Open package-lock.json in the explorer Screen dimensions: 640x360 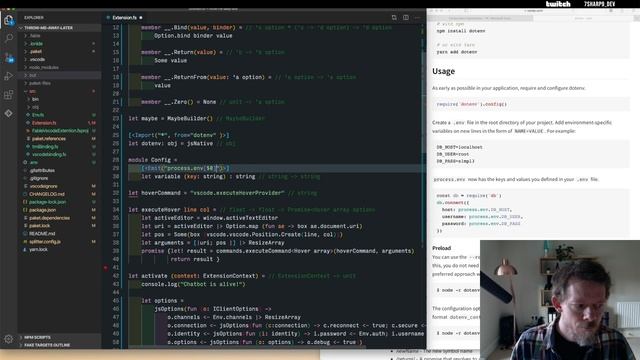[47, 202]
